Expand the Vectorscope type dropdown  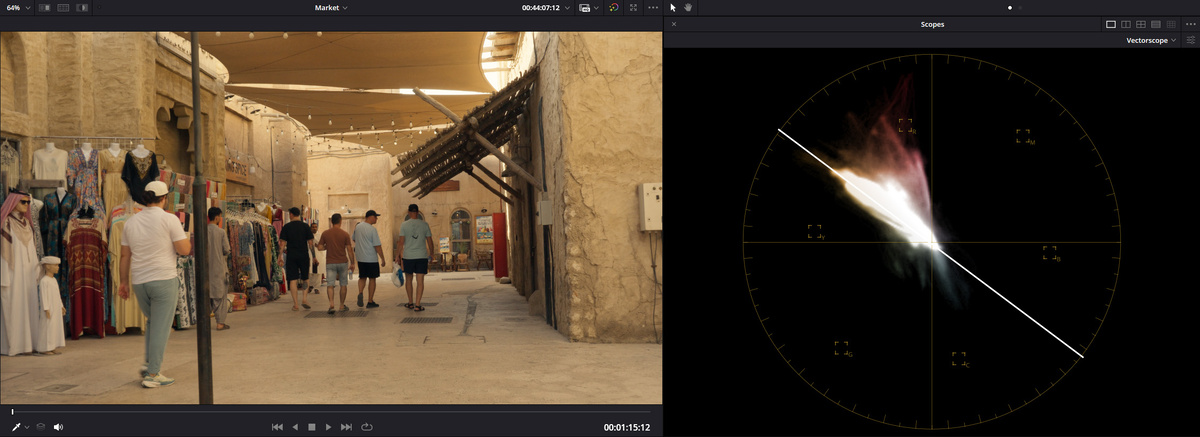[x=1150, y=40]
